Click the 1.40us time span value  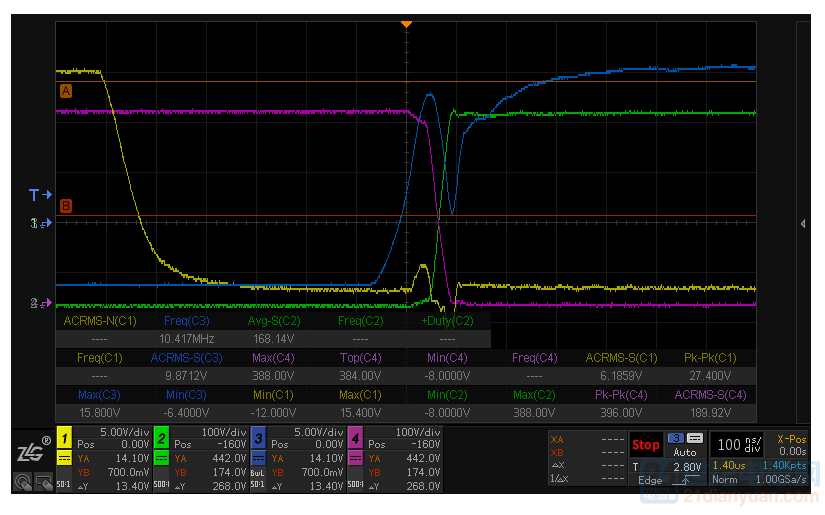pos(729,466)
